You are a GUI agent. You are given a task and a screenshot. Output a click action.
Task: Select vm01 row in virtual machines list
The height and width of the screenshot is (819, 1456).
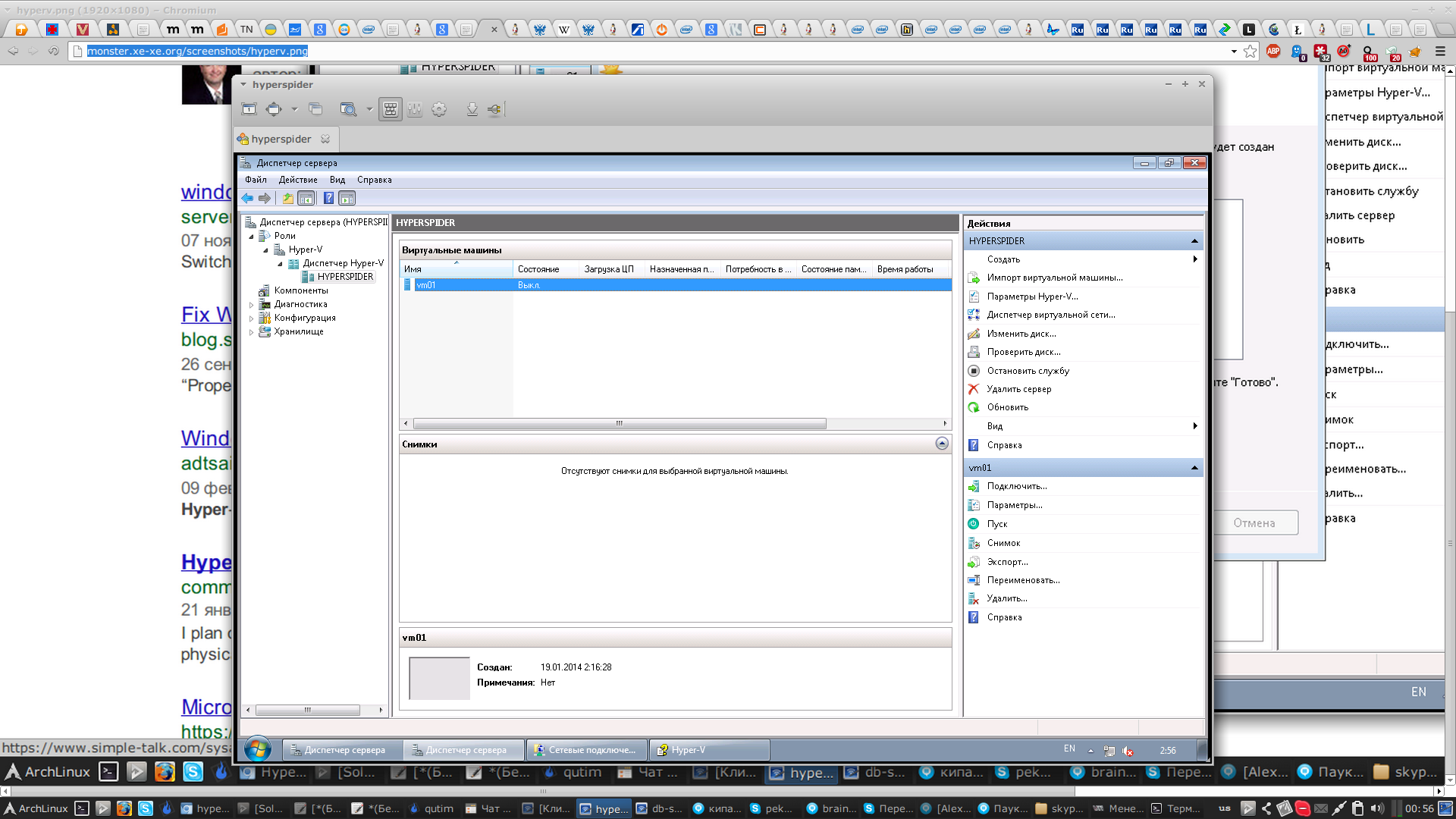point(426,285)
